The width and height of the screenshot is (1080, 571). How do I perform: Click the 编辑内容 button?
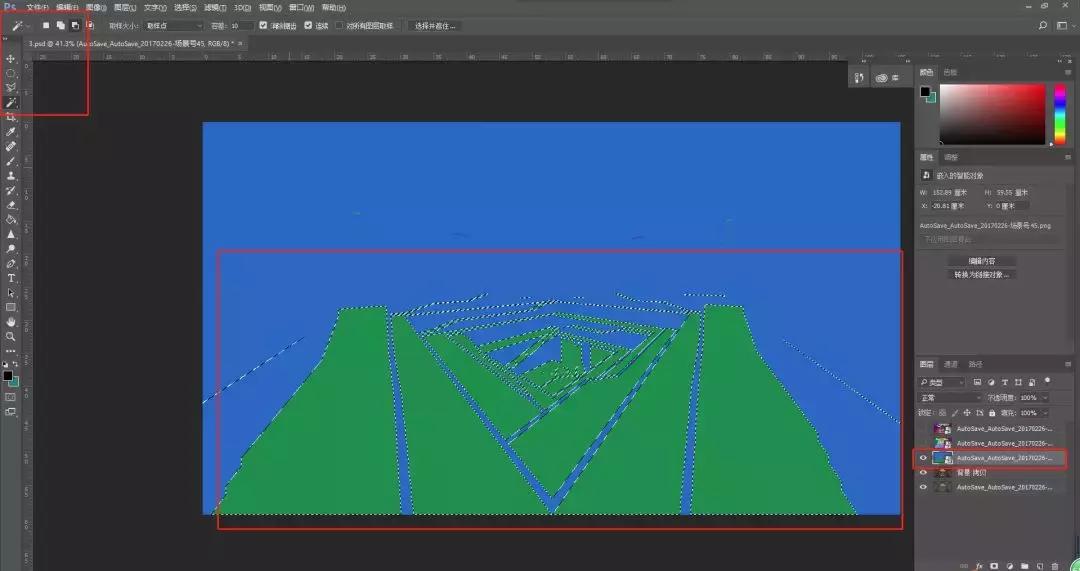pyautogui.click(x=981, y=260)
